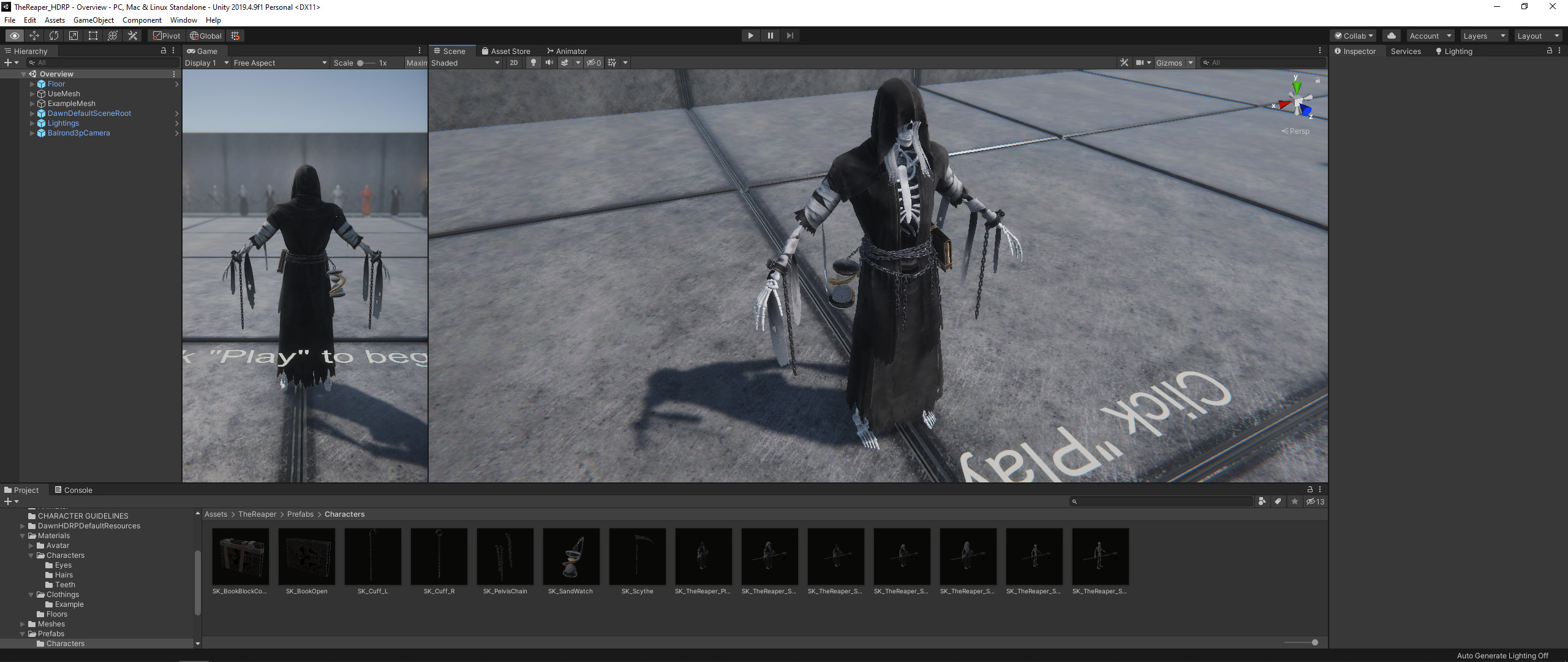Toggle grid snapping icon

[x=235, y=36]
